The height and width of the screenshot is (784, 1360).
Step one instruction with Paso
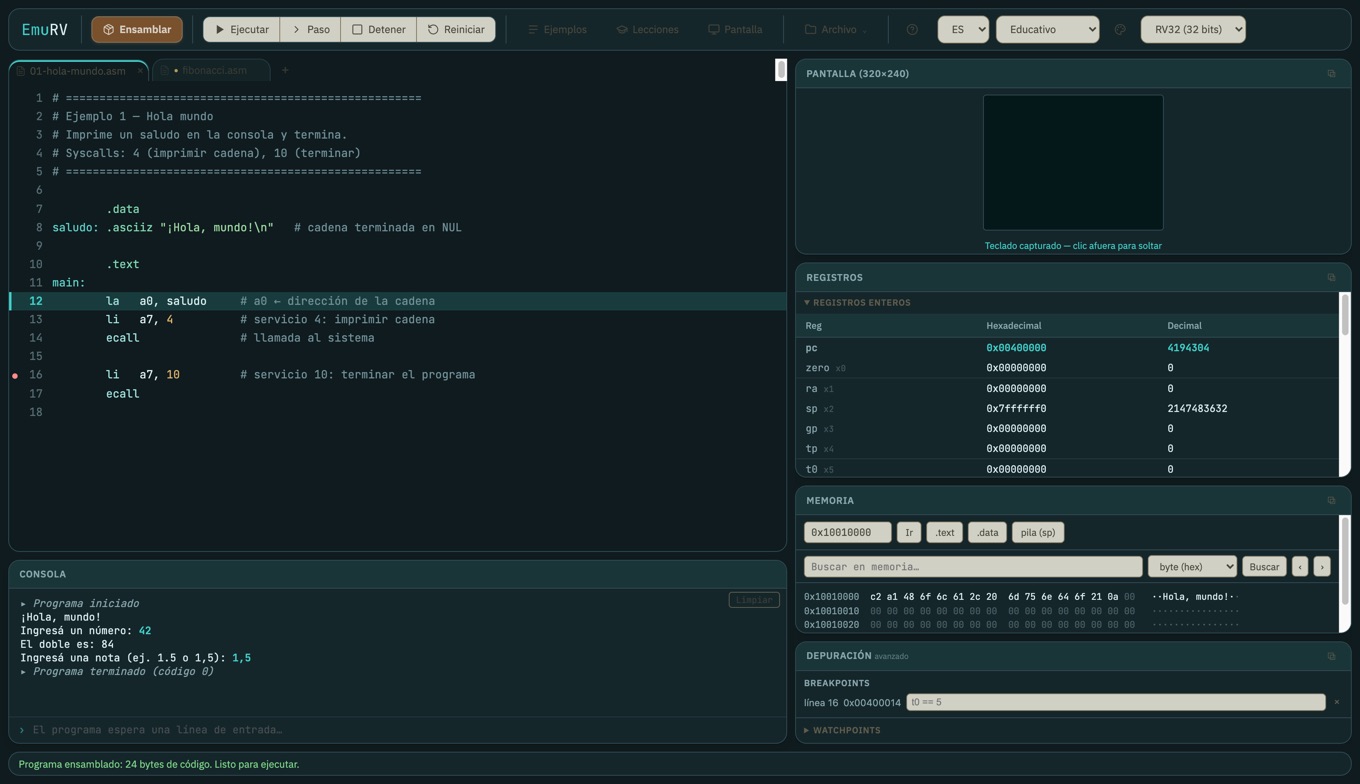pyautogui.click(x=310, y=30)
